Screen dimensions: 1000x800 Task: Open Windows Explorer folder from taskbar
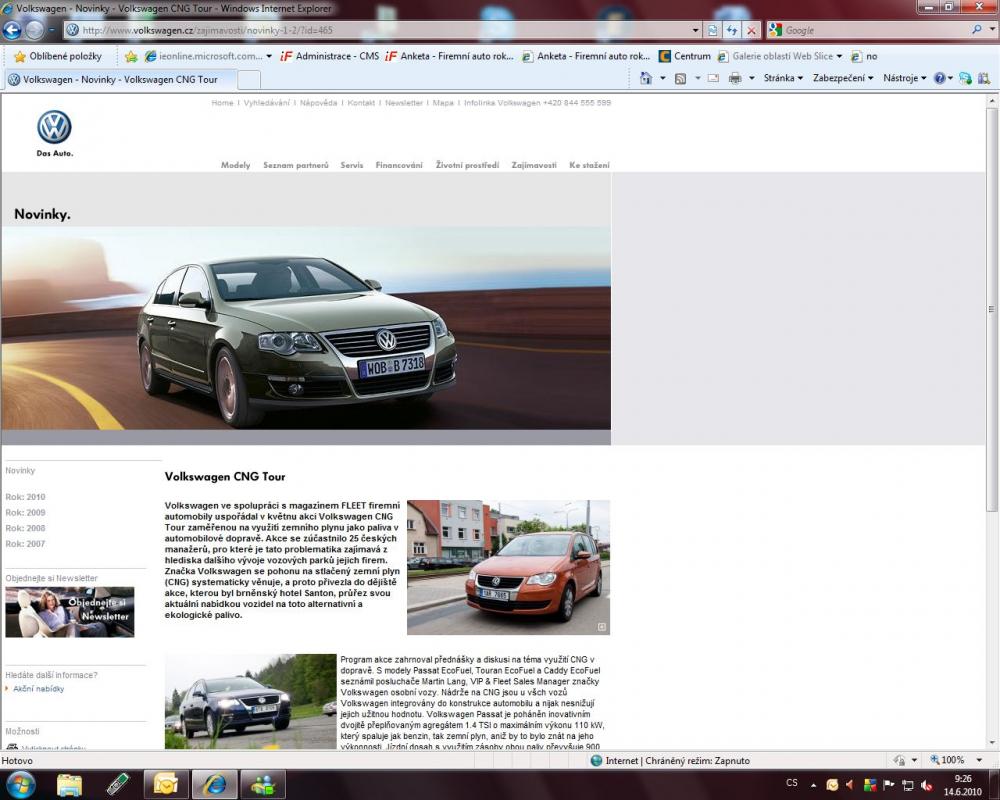click(x=69, y=784)
